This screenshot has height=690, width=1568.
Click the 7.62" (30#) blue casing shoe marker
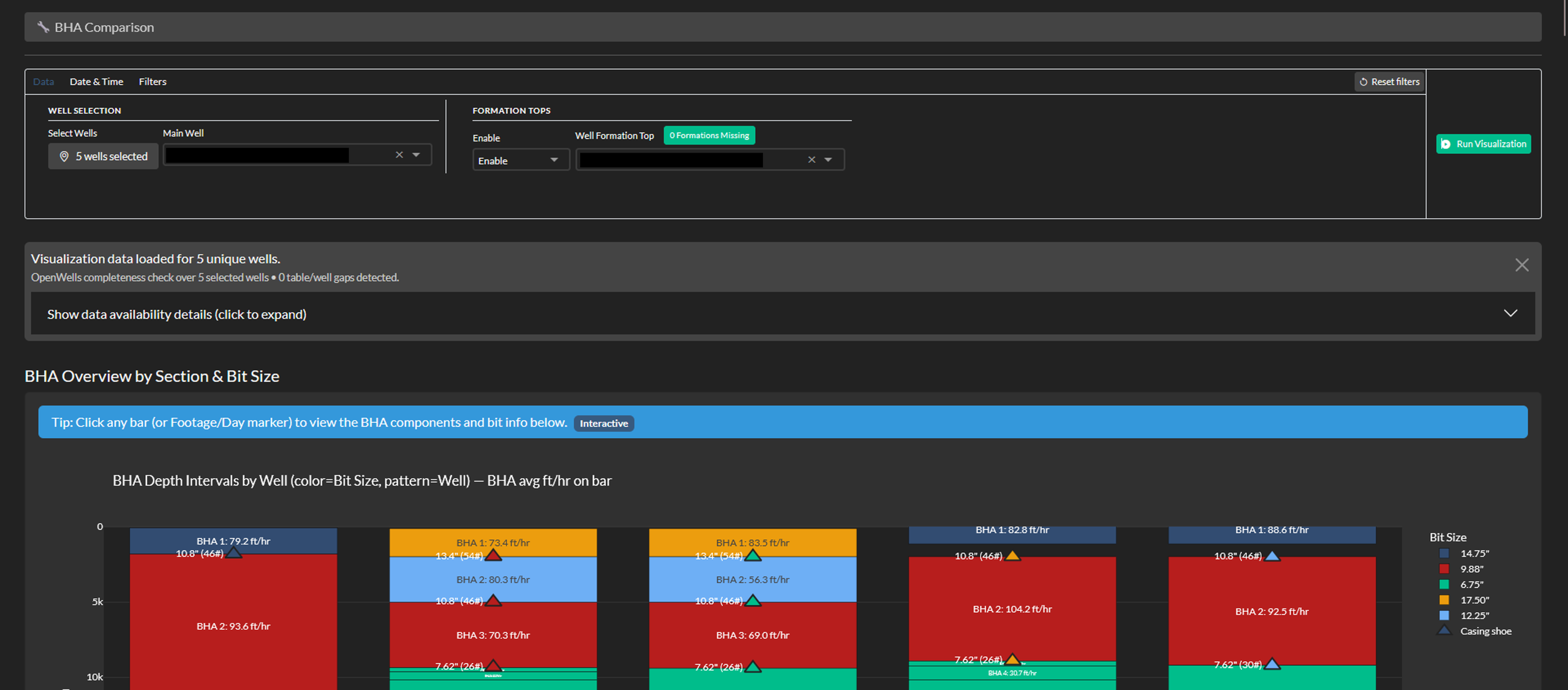pos(1272,664)
